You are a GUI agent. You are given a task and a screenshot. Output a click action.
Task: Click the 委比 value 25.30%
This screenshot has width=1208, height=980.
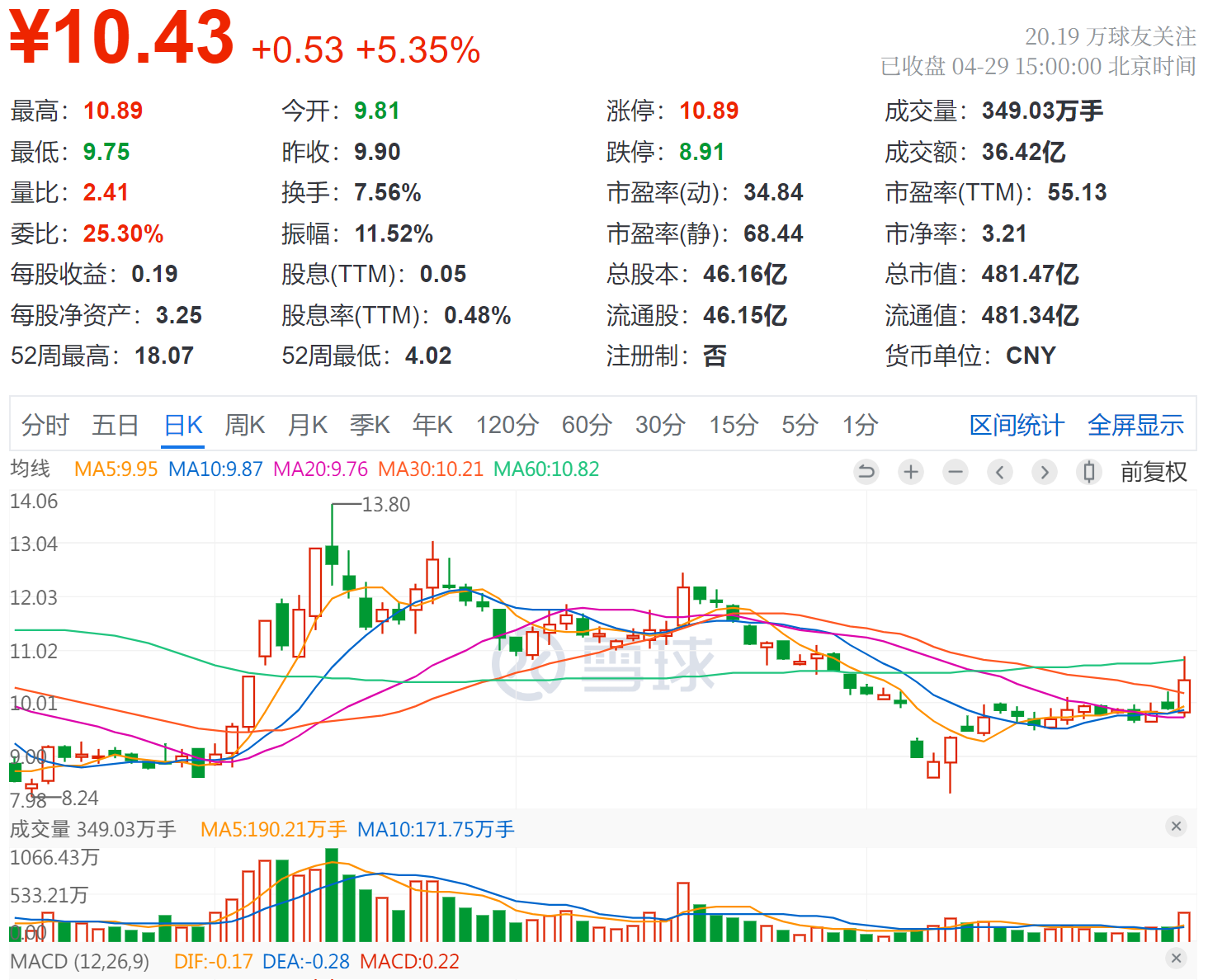[123, 233]
